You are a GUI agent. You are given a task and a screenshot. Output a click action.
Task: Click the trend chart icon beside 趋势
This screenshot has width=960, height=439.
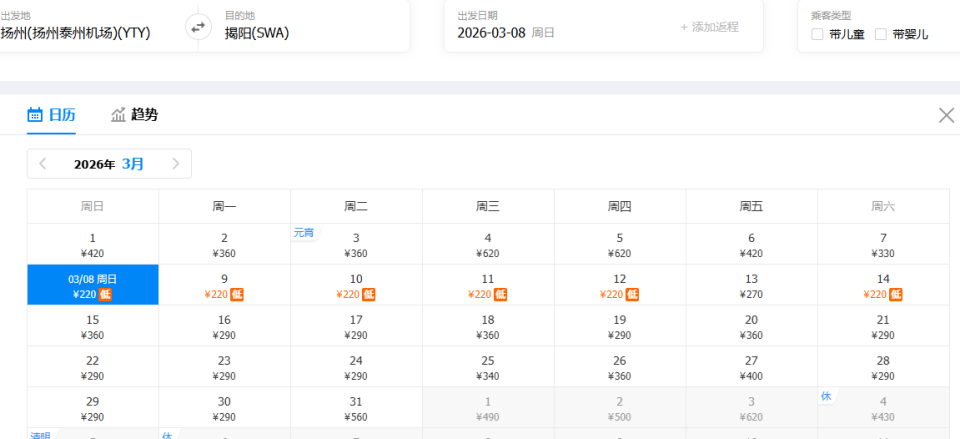[119, 114]
